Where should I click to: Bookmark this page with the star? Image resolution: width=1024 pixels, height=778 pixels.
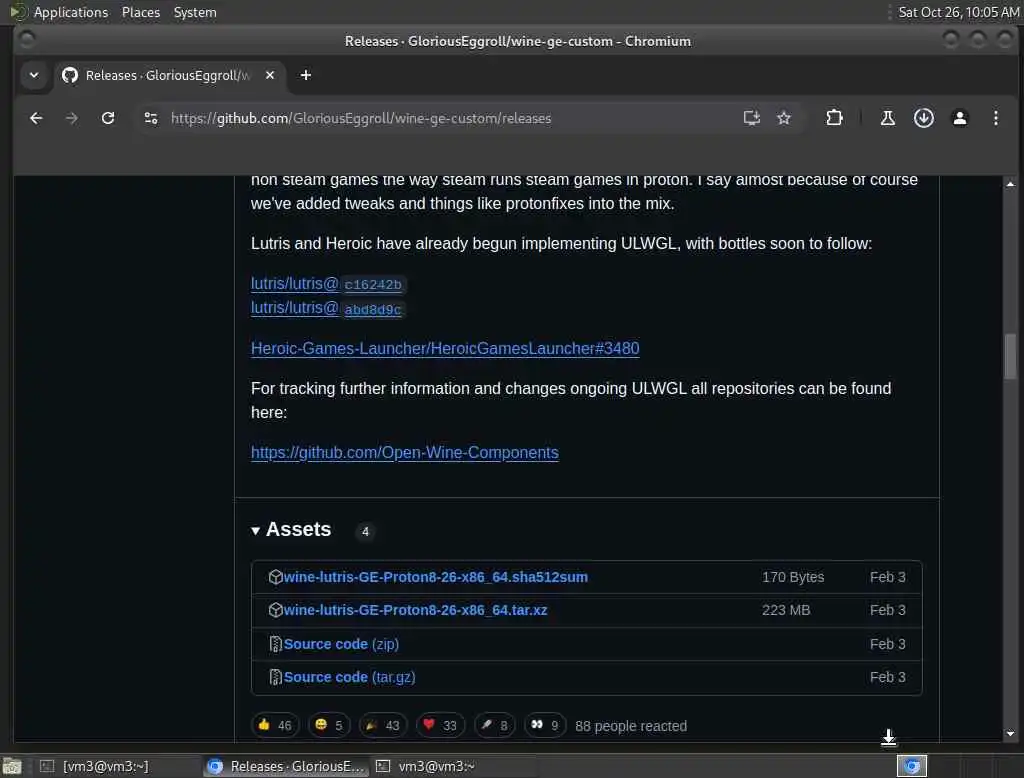tap(784, 118)
